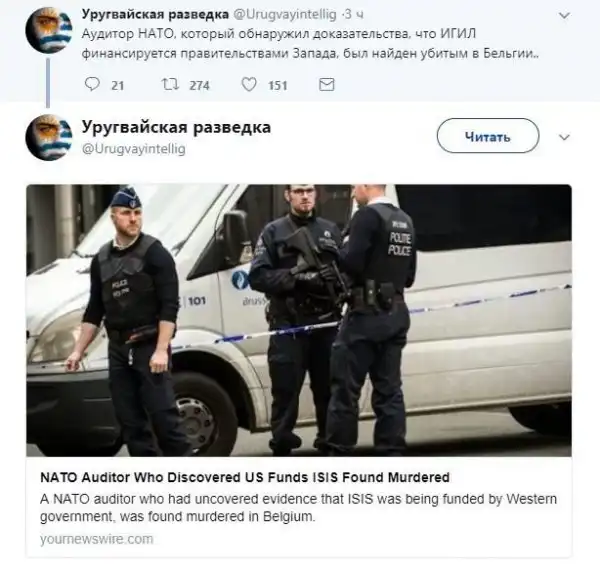The height and width of the screenshot is (569, 600).
Task: Visit the yournewswire.com source link
Action: pos(96,539)
